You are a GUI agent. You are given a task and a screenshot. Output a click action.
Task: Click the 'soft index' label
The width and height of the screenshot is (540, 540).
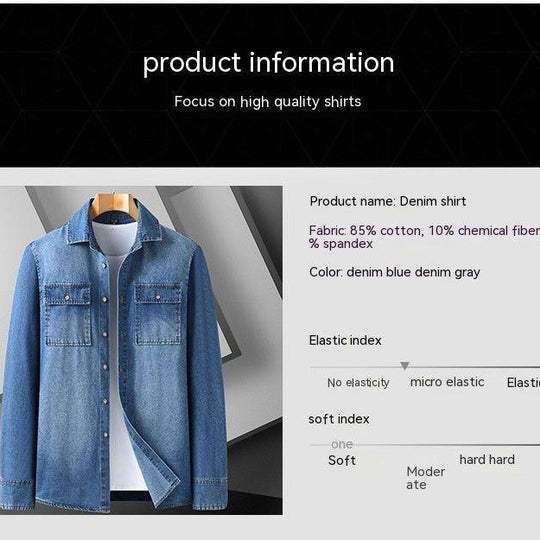[339, 419]
